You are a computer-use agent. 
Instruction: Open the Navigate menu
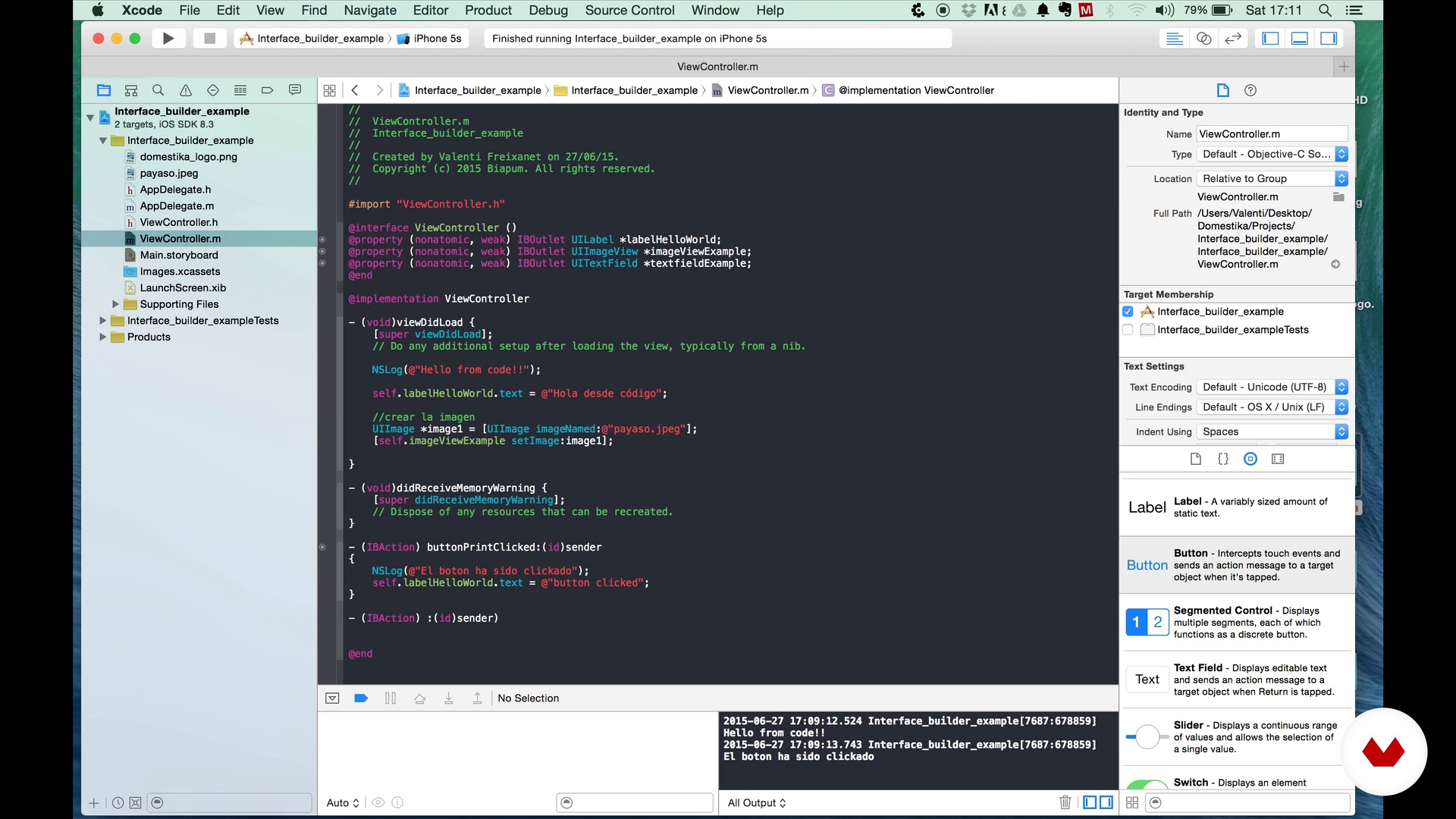coord(370,11)
